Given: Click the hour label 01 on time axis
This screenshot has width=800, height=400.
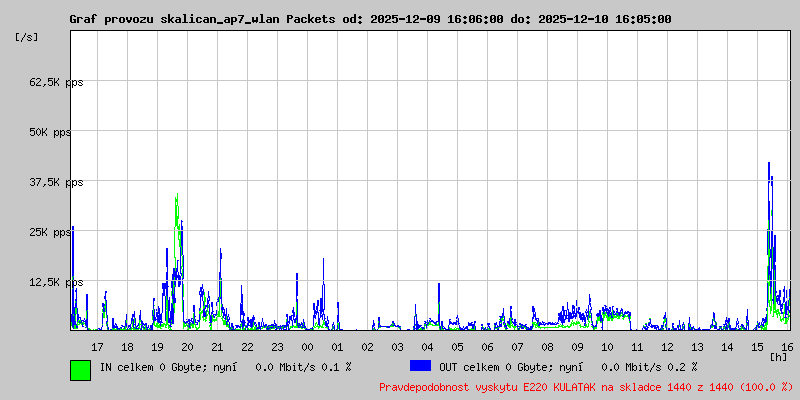Looking at the screenshot, I should (x=337, y=347).
